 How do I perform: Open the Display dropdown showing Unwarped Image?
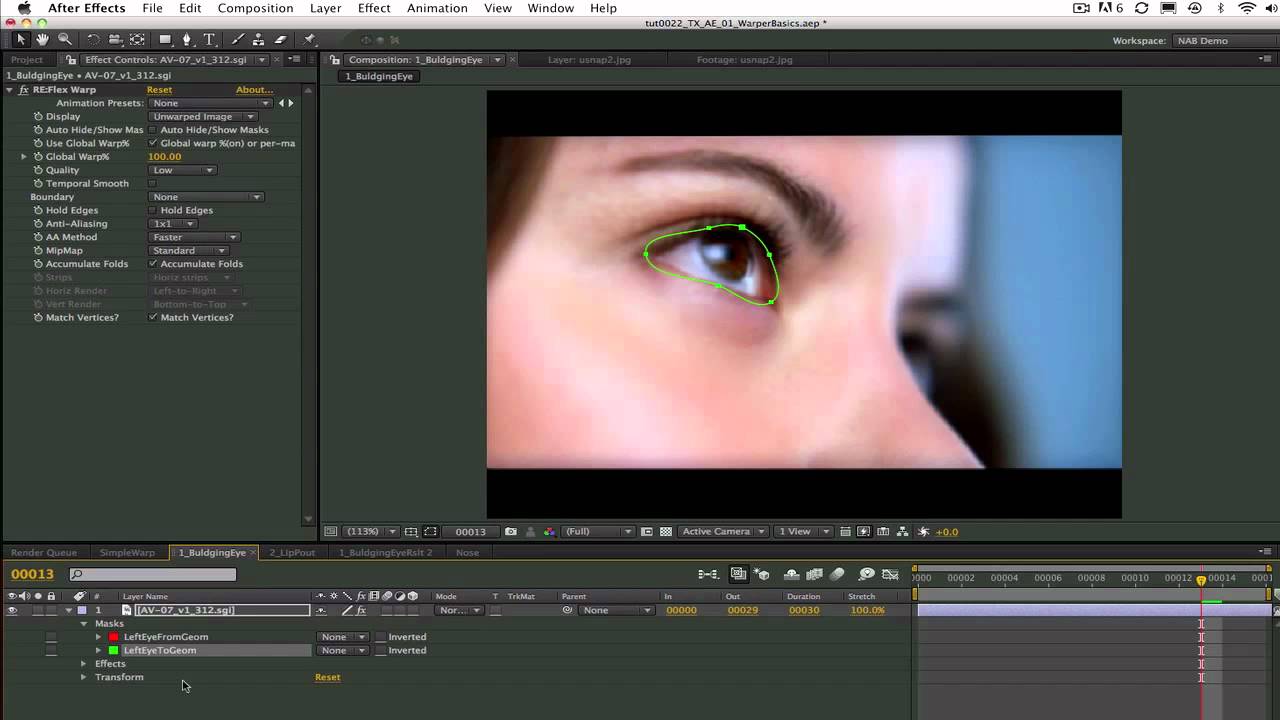coord(204,116)
